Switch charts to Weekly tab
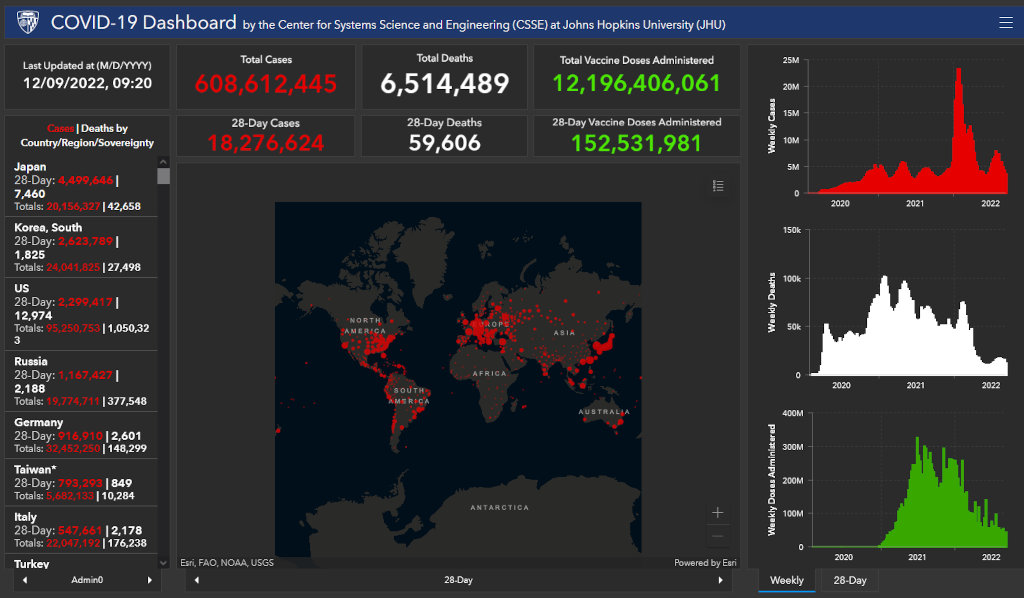1024x598 pixels. [786, 580]
